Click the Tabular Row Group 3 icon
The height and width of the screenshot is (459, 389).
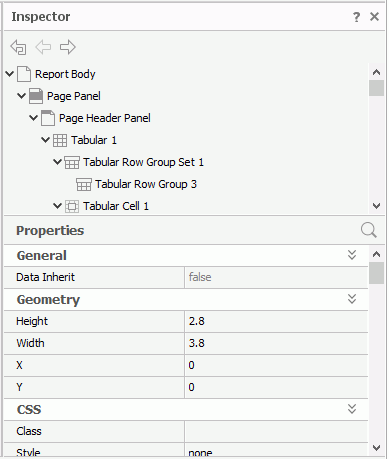84,184
